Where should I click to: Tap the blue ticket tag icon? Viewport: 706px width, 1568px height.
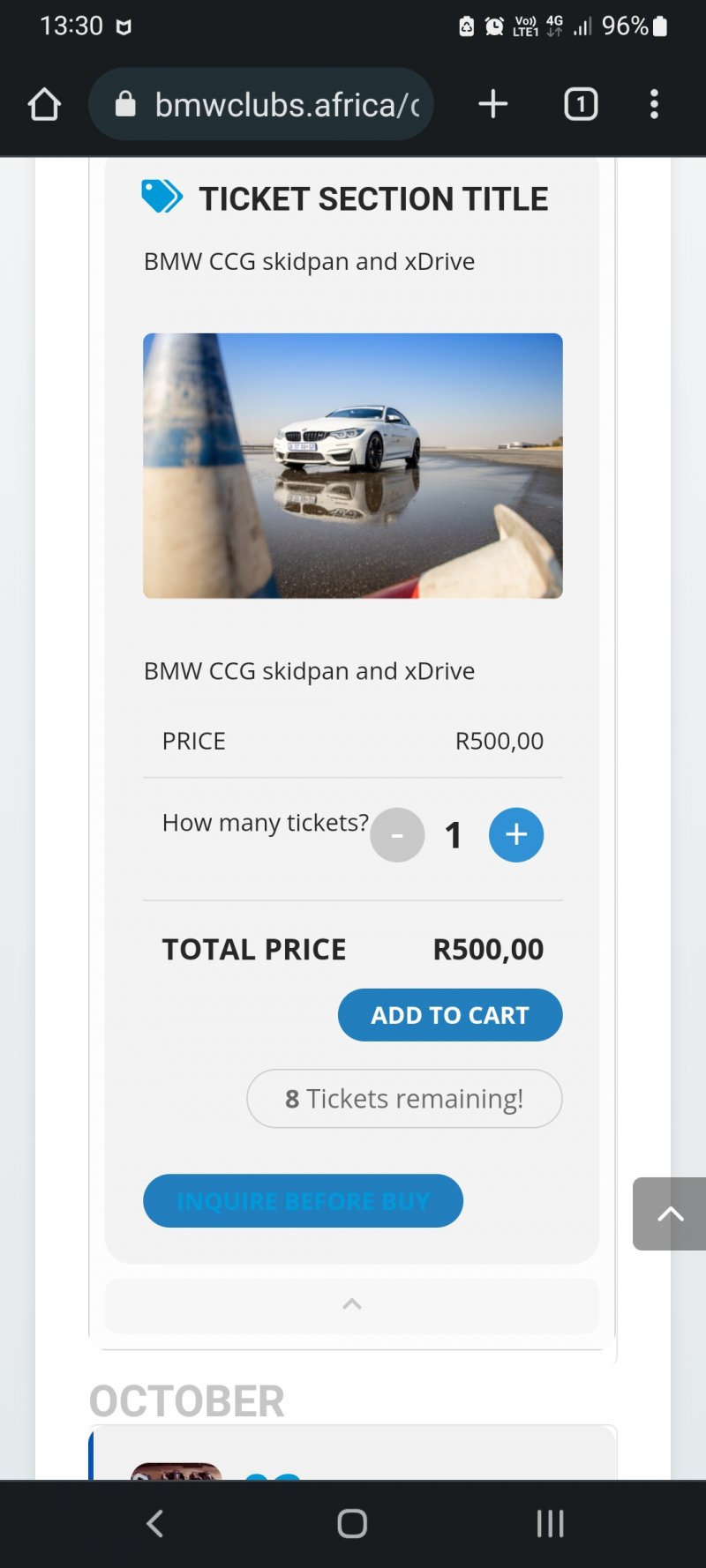click(162, 197)
